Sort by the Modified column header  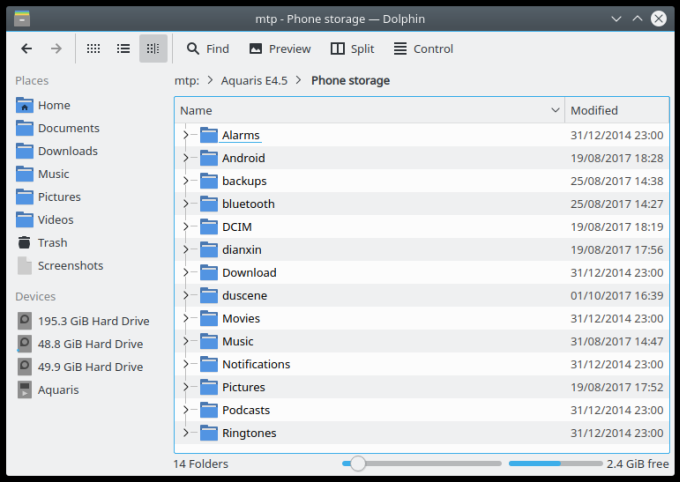(x=617, y=111)
